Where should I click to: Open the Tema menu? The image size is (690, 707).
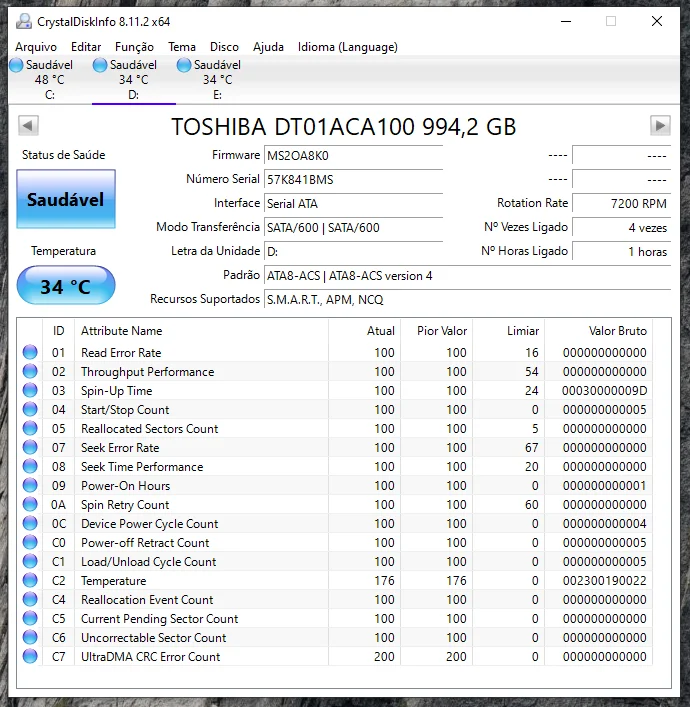pyautogui.click(x=182, y=47)
